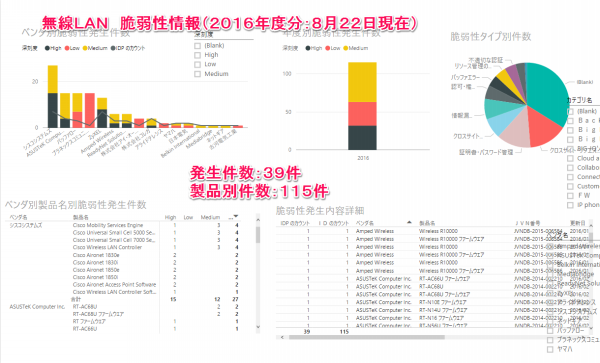Screen dimensions: 600x363
Task: Click the left arrow of the detail table horizontal scrollbar
Action: coord(282,337)
